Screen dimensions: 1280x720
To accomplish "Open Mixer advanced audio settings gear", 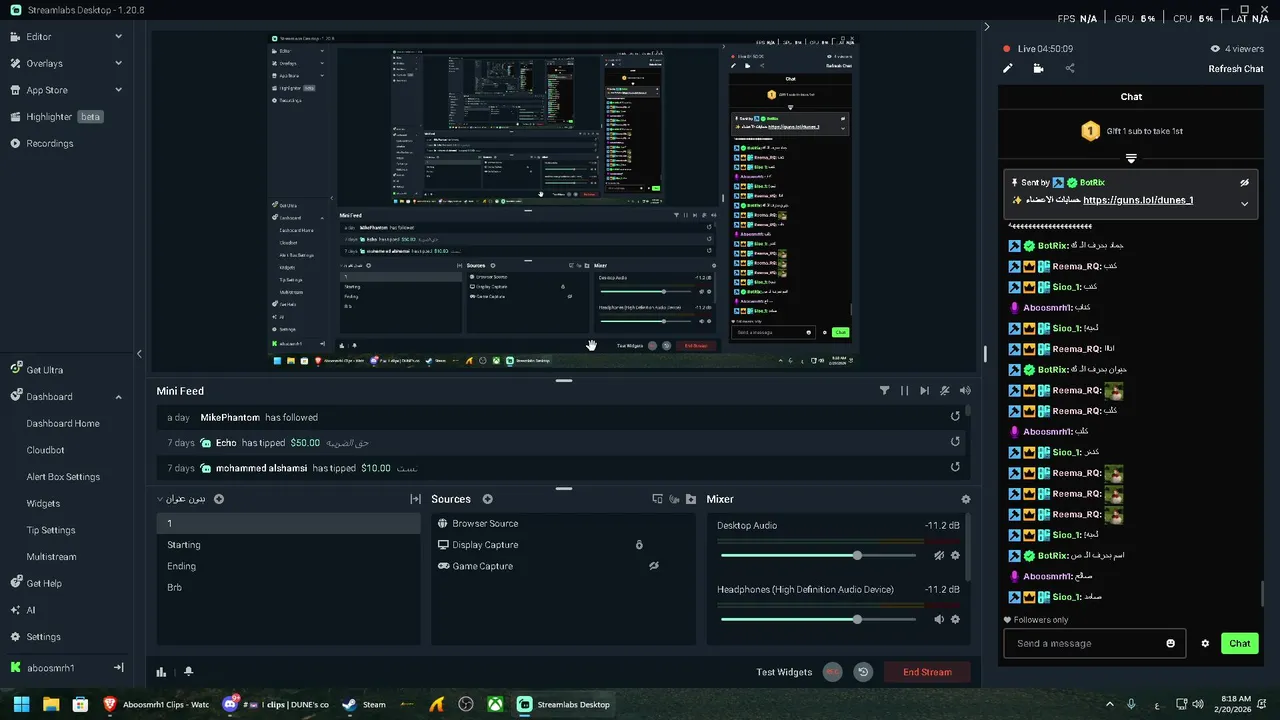I will (965, 499).
